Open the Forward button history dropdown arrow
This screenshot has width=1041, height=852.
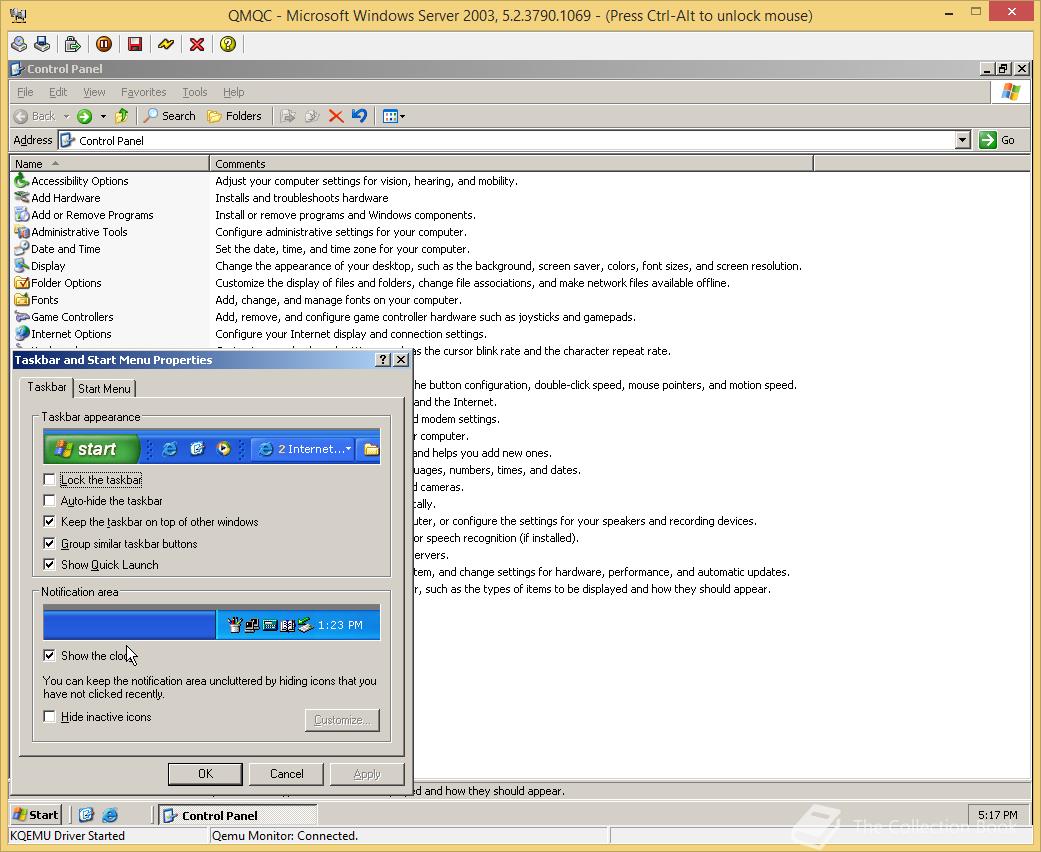click(103, 116)
